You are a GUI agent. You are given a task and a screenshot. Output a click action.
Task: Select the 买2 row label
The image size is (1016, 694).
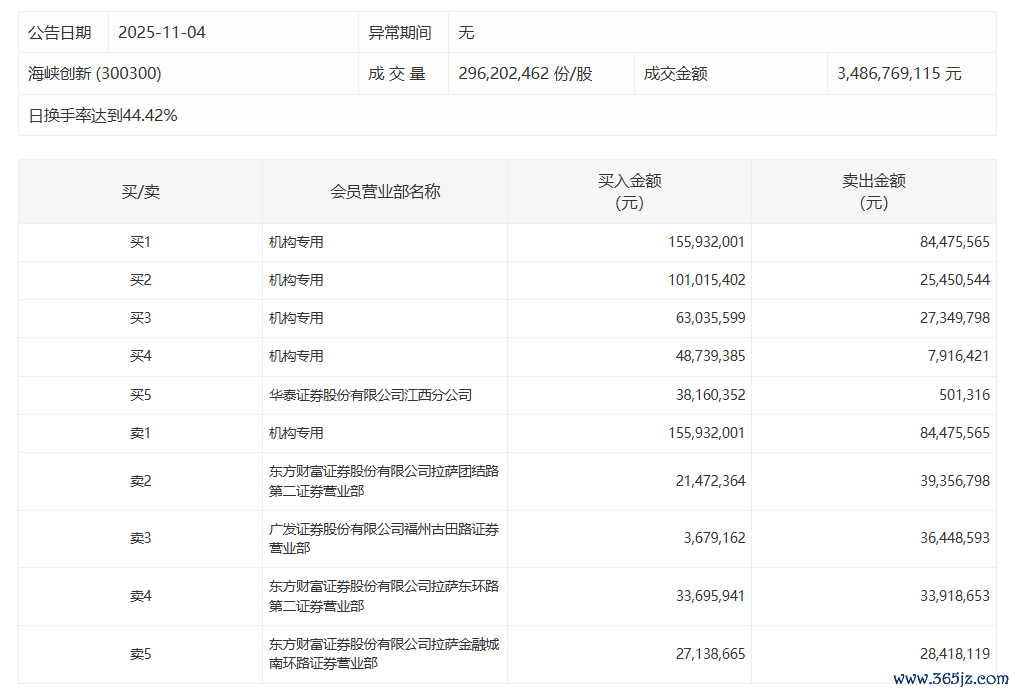141,280
